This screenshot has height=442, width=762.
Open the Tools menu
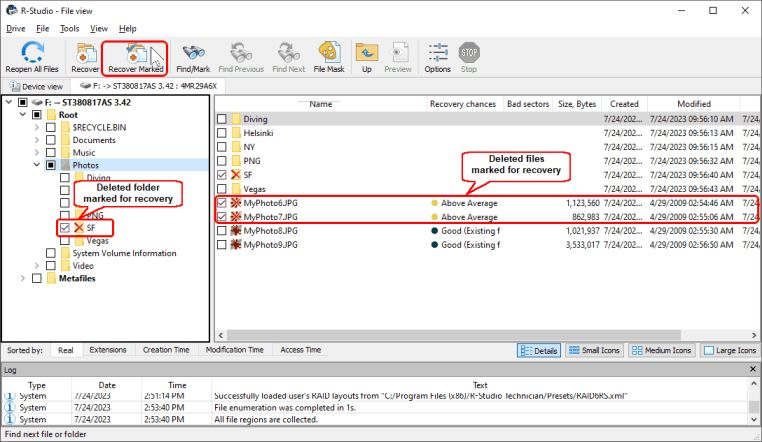pos(69,29)
